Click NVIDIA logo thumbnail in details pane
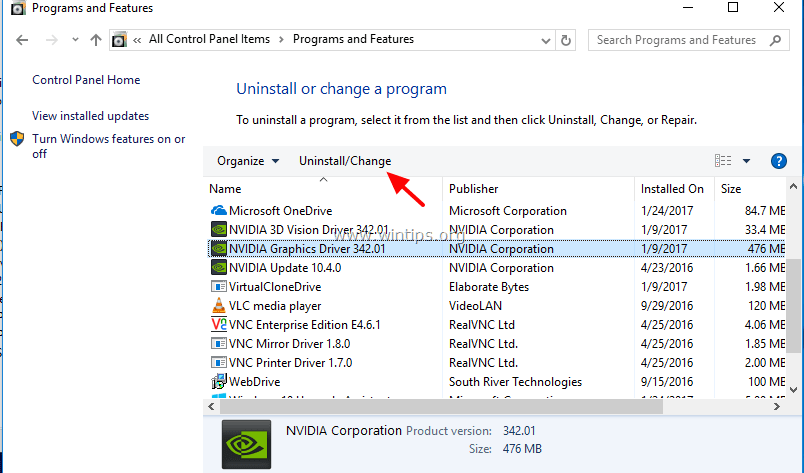The image size is (804, 473). pos(246,444)
